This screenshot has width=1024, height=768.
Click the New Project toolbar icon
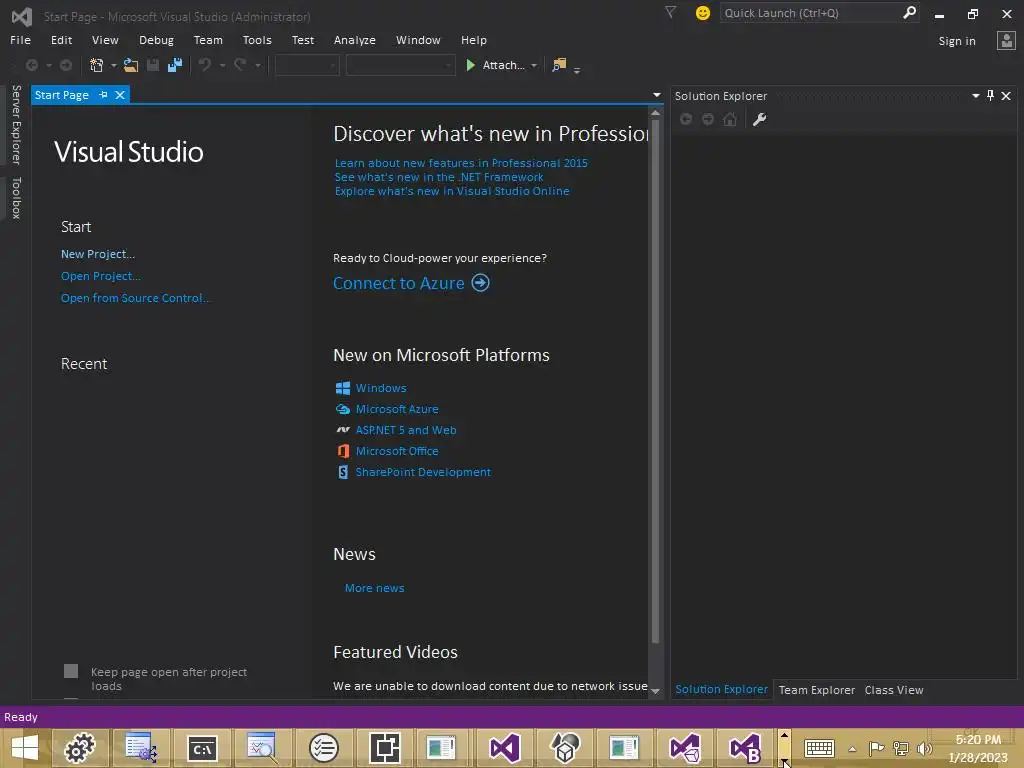pyautogui.click(x=96, y=65)
